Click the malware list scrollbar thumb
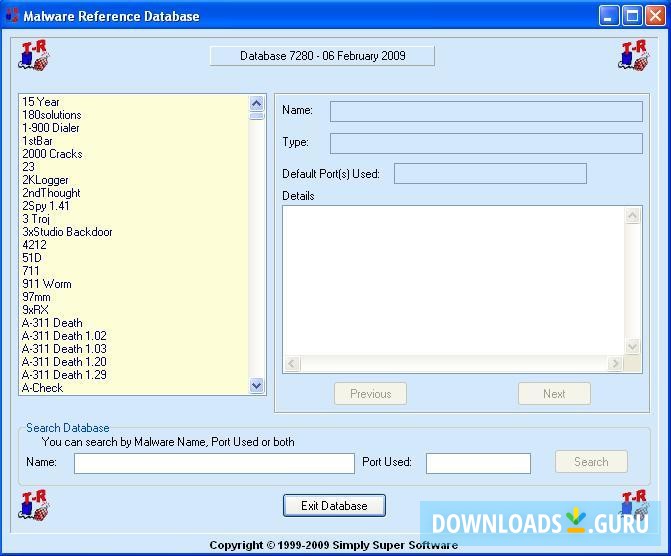 pyautogui.click(x=256, y=116)
